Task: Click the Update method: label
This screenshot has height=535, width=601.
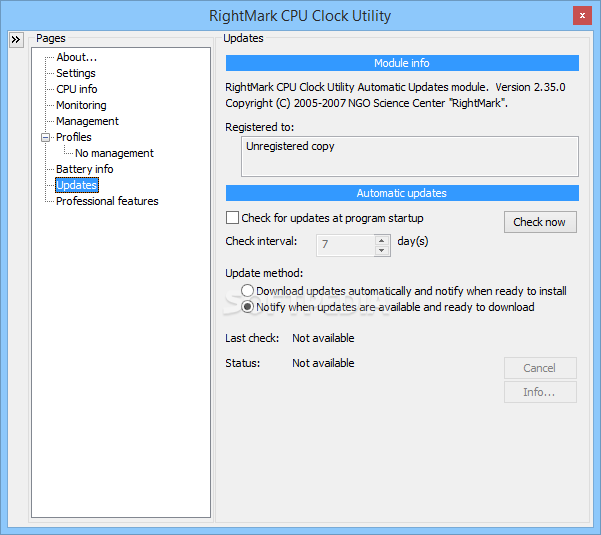Action: click(264, 273)
